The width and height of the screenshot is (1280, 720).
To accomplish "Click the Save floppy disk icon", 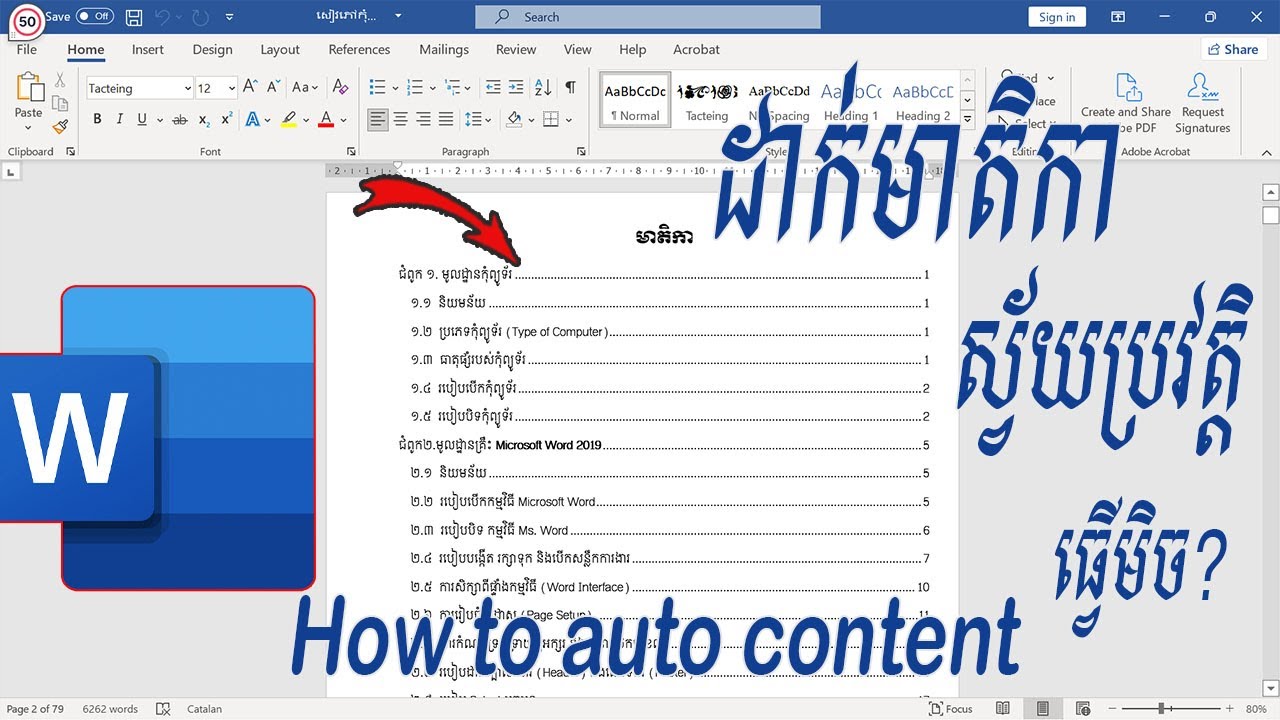I will pyautogui.click(x=134, y=17).
